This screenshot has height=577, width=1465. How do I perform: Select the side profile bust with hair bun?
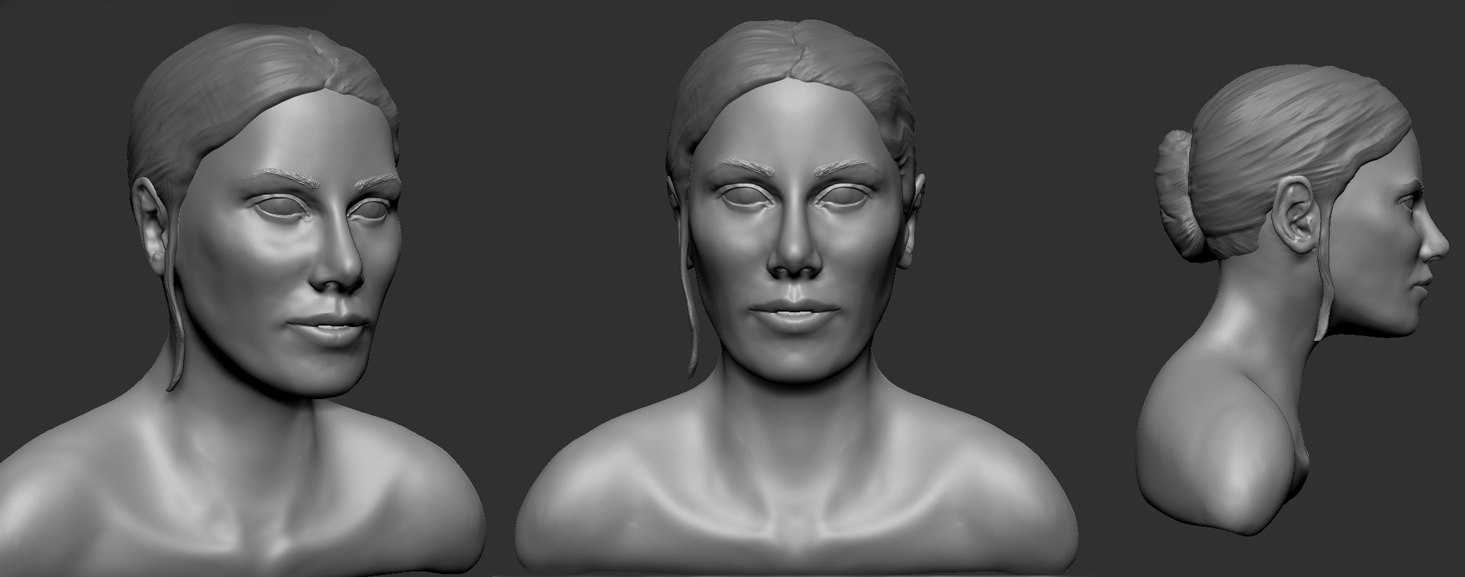tap(1293, 298)
